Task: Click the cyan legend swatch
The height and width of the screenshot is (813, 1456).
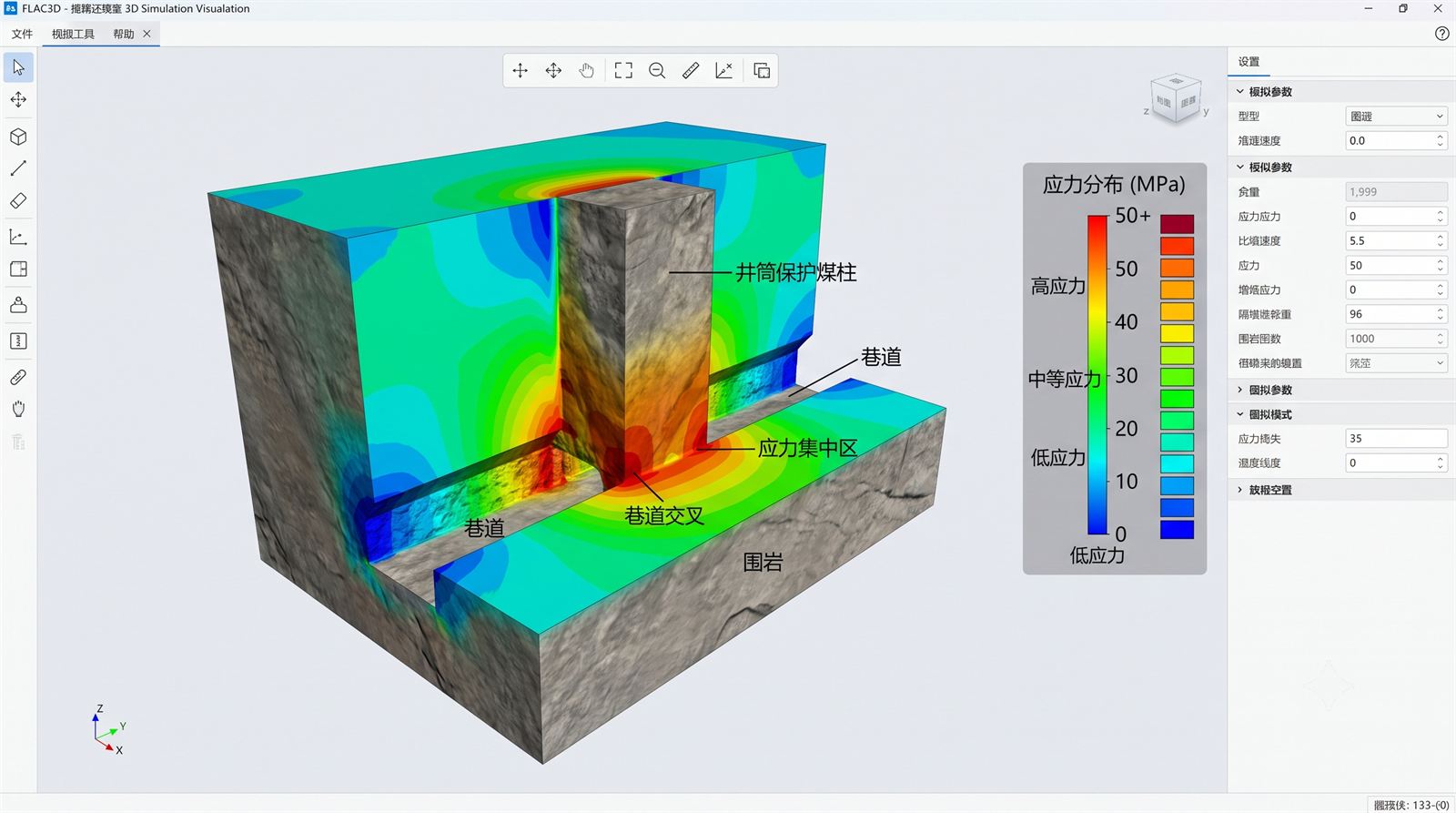Action: tap(1177, 463)
